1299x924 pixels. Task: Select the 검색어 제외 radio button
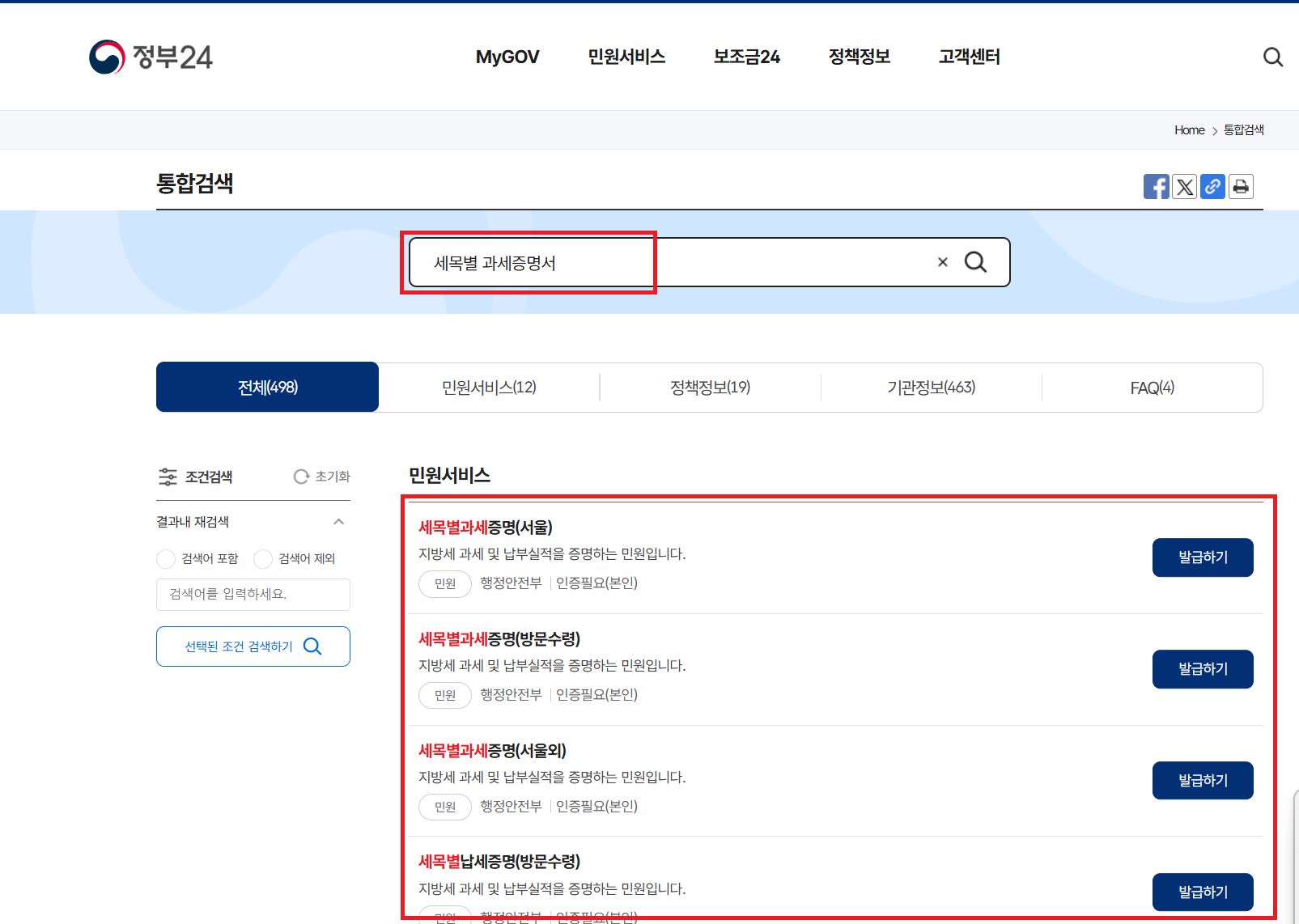tap(263, 558)
